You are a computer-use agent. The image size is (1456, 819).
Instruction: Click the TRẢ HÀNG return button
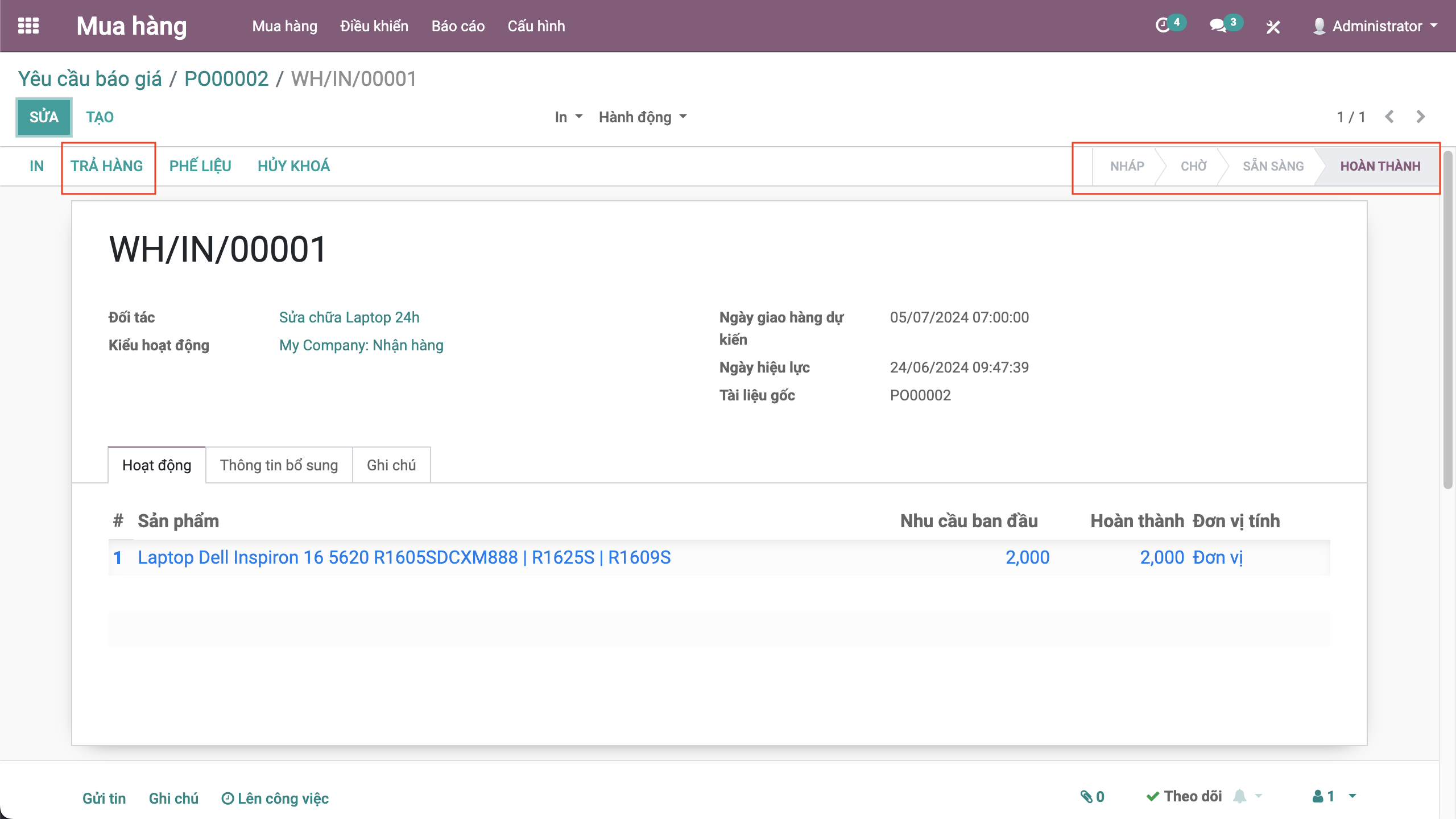click(x=107, y=166)
